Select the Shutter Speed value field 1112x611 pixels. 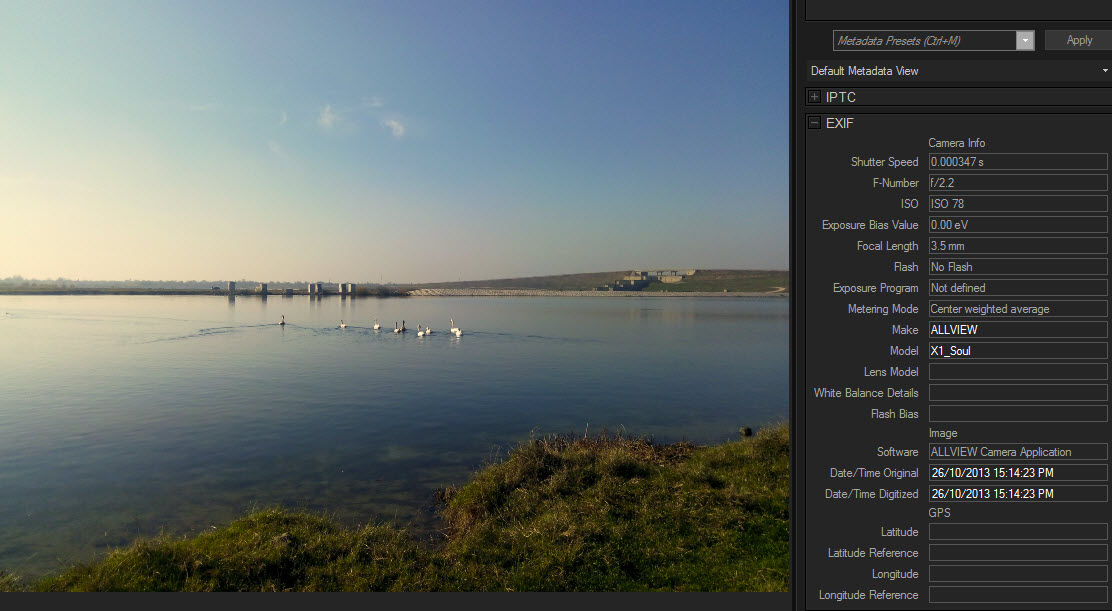1018,162
